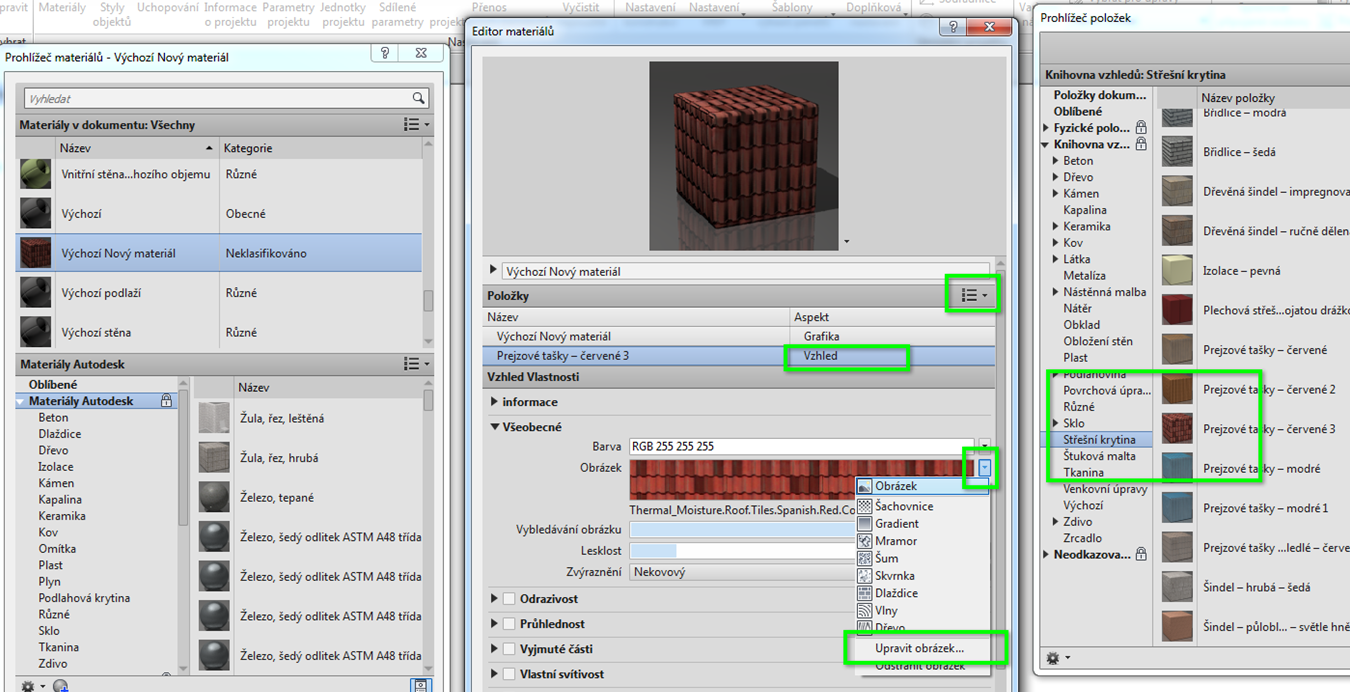Select Dlaždice in the texture menu
The height and width of the screenshot is (692, 1350).
895,593
